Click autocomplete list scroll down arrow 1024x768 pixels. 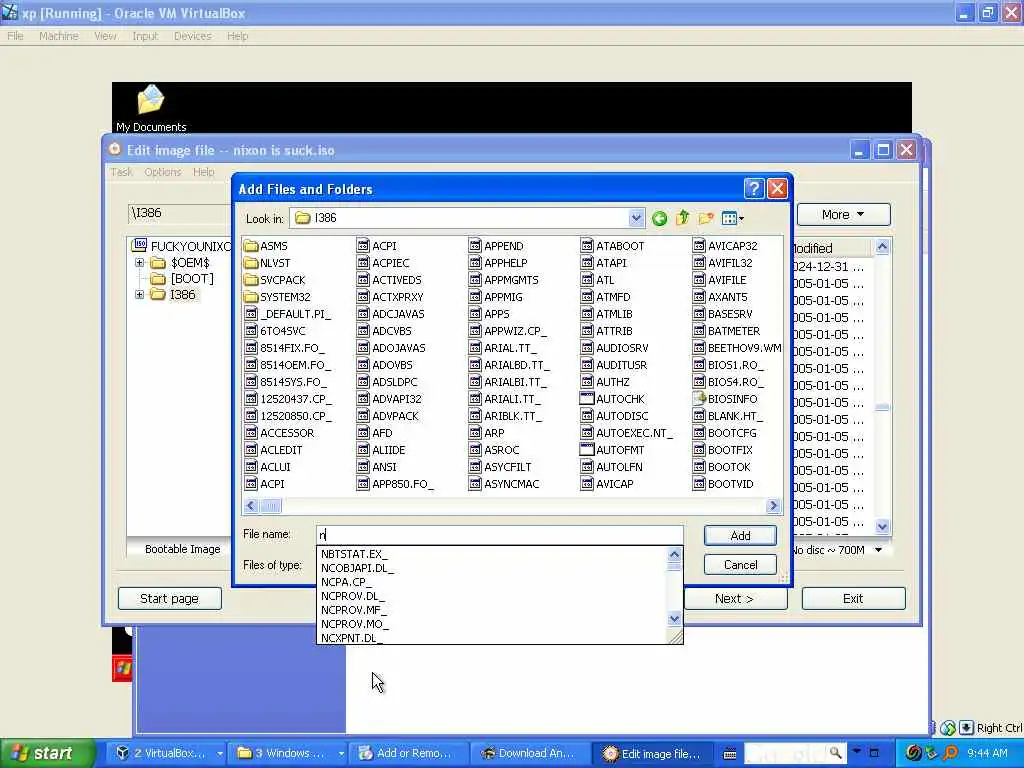(x=675, y=618)
